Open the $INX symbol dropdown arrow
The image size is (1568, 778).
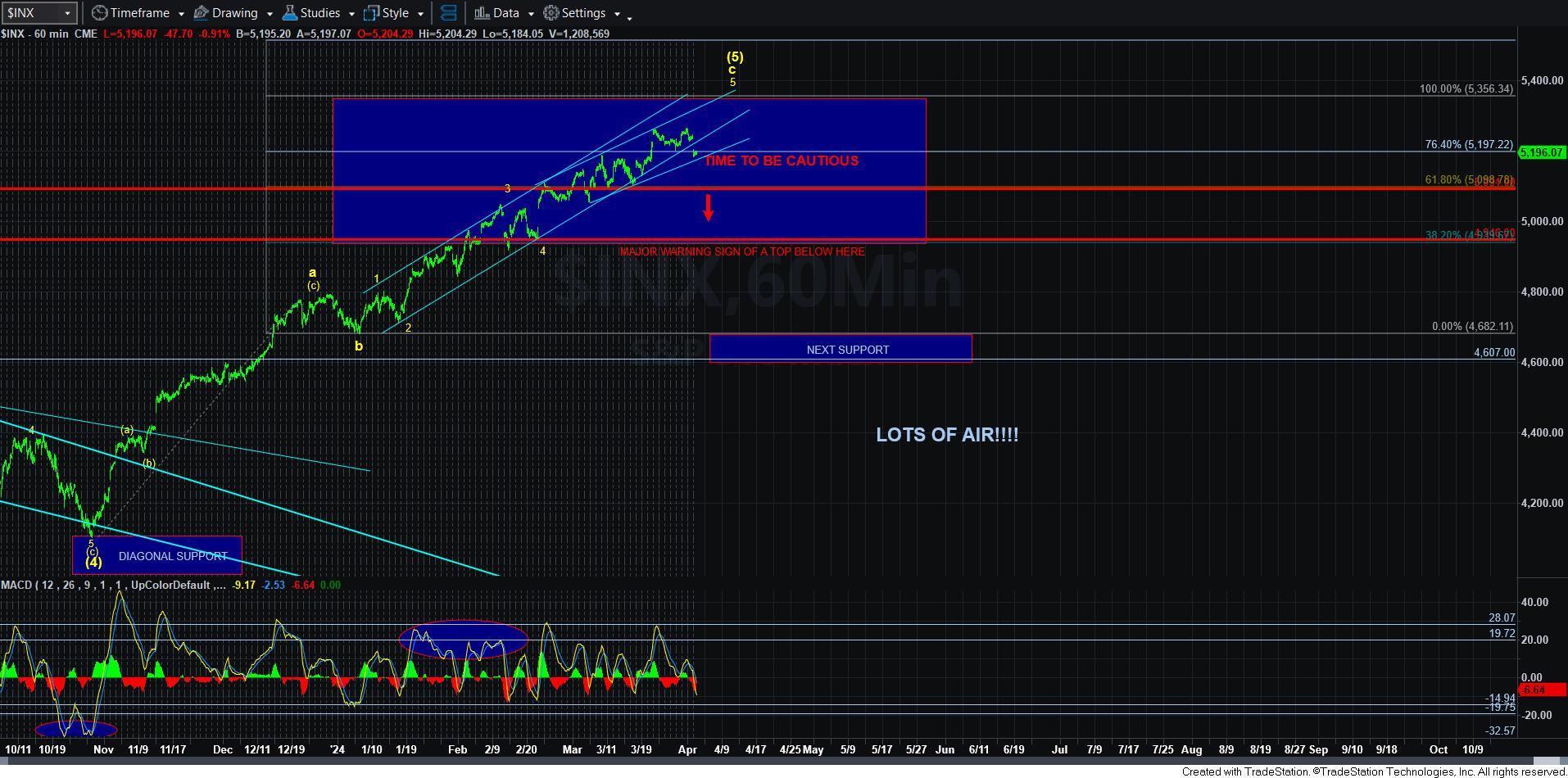click(67, 13)
